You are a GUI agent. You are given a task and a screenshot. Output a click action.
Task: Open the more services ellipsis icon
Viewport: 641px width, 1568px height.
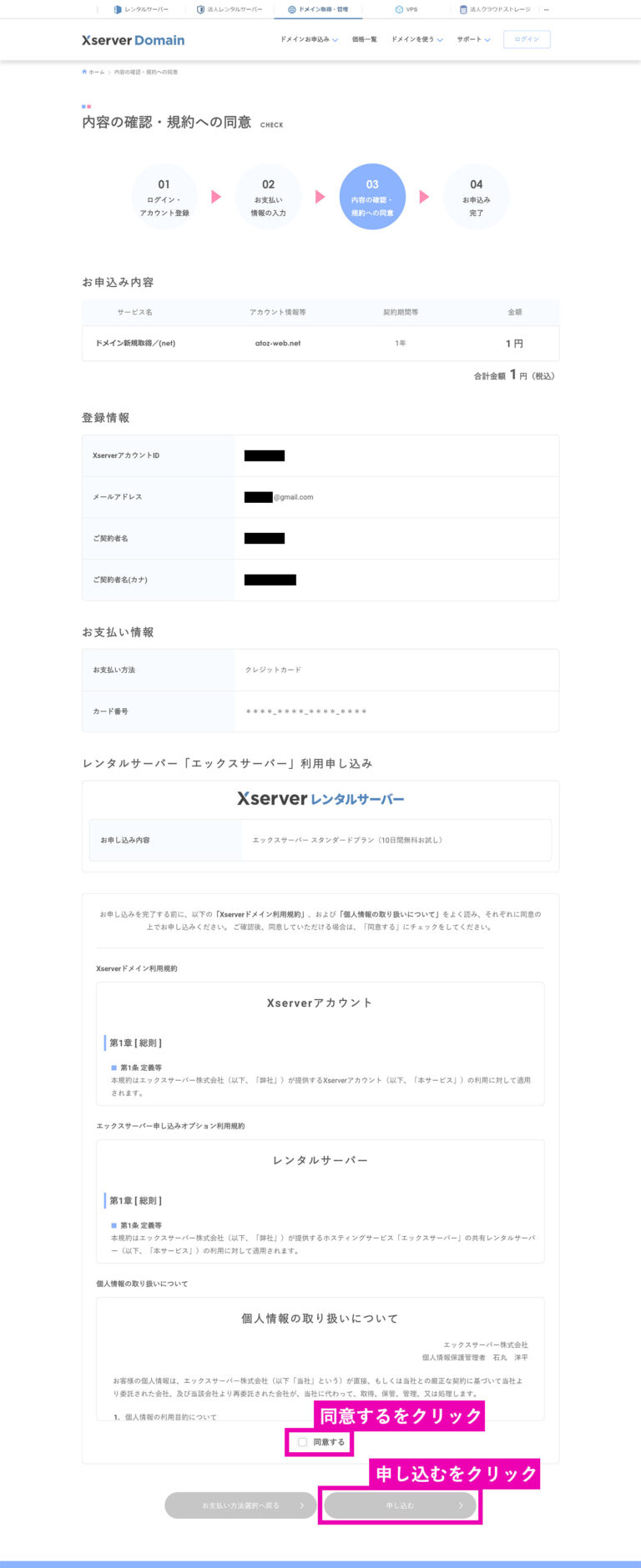[x=546, y=9]
